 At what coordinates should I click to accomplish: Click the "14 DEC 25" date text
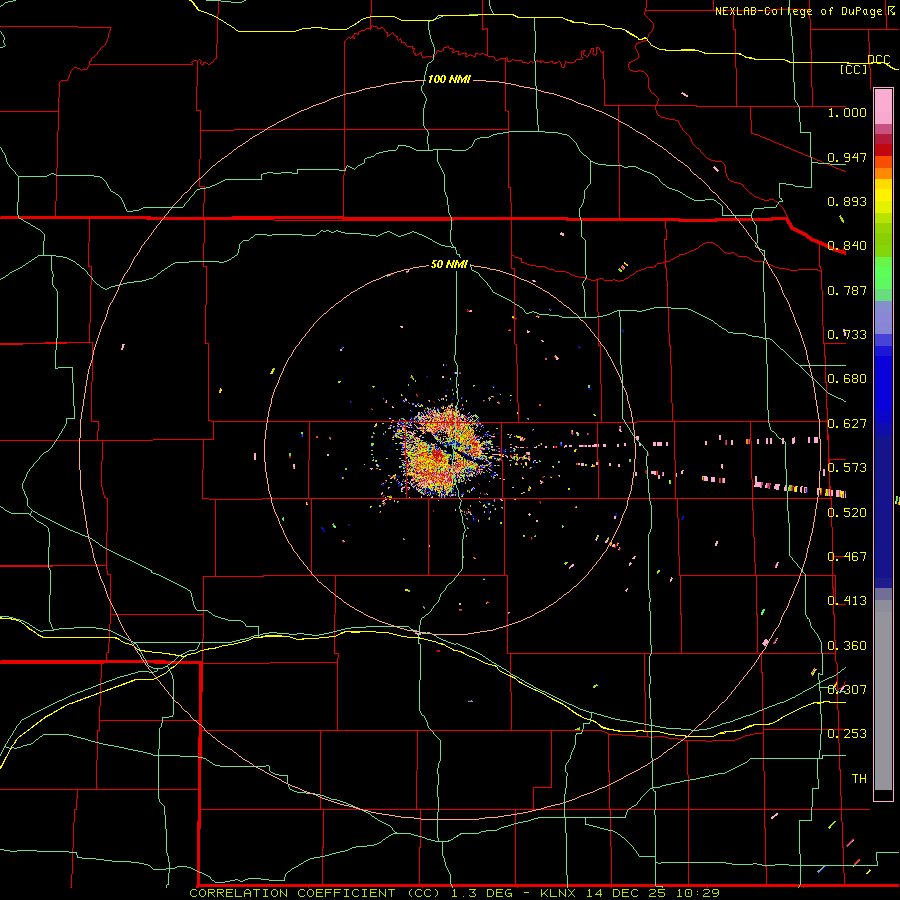click(x=626, y=893)
